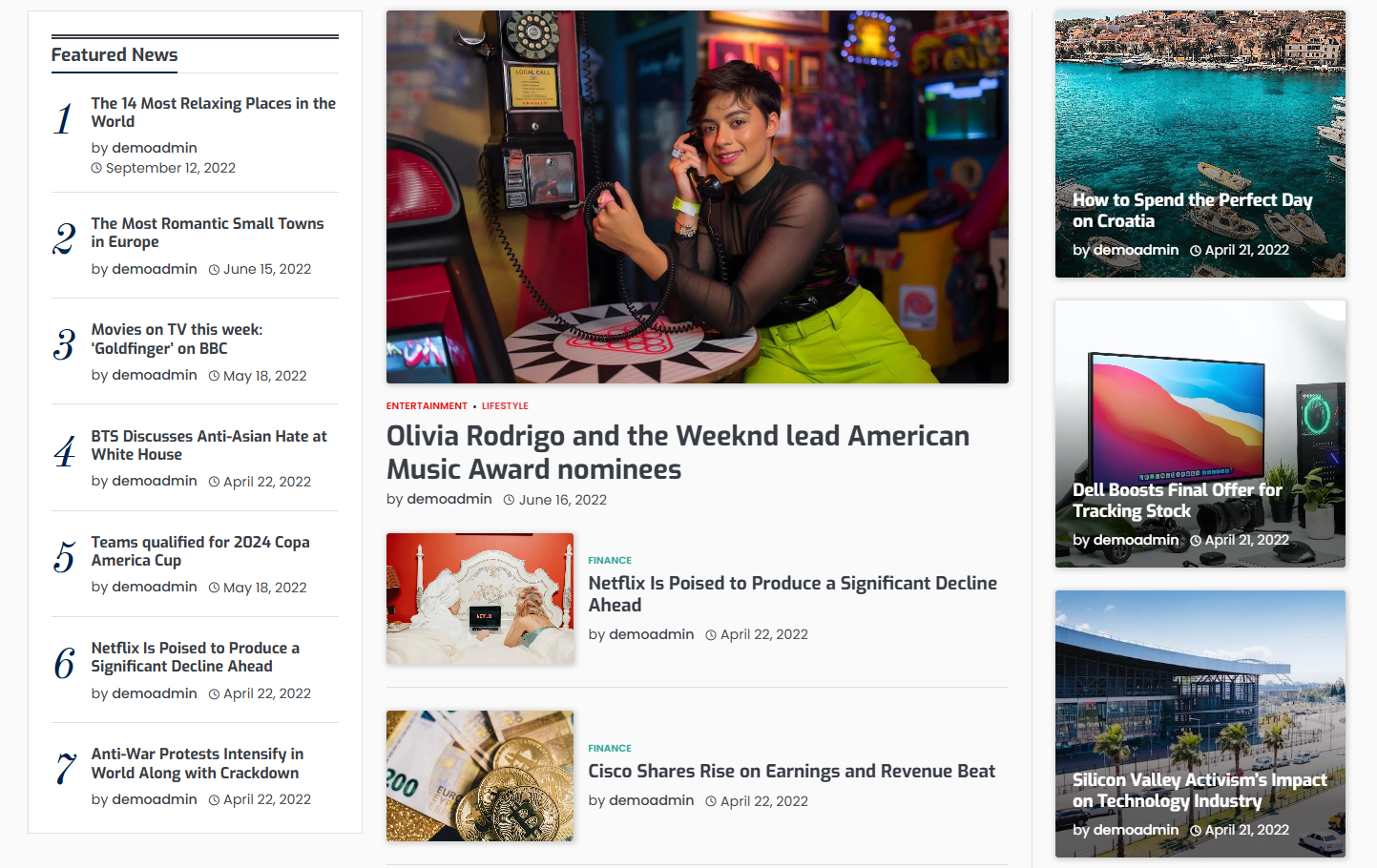The width and height of the screenshot is (1377, 868).
Task: Open the Olivia Rodrigo featured image
Action: tap(698, 197)
